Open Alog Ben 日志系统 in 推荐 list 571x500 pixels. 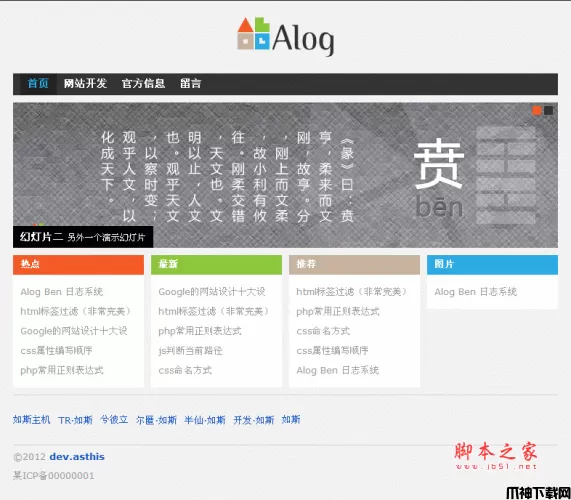pyautogui.click(x=338, y=370)
